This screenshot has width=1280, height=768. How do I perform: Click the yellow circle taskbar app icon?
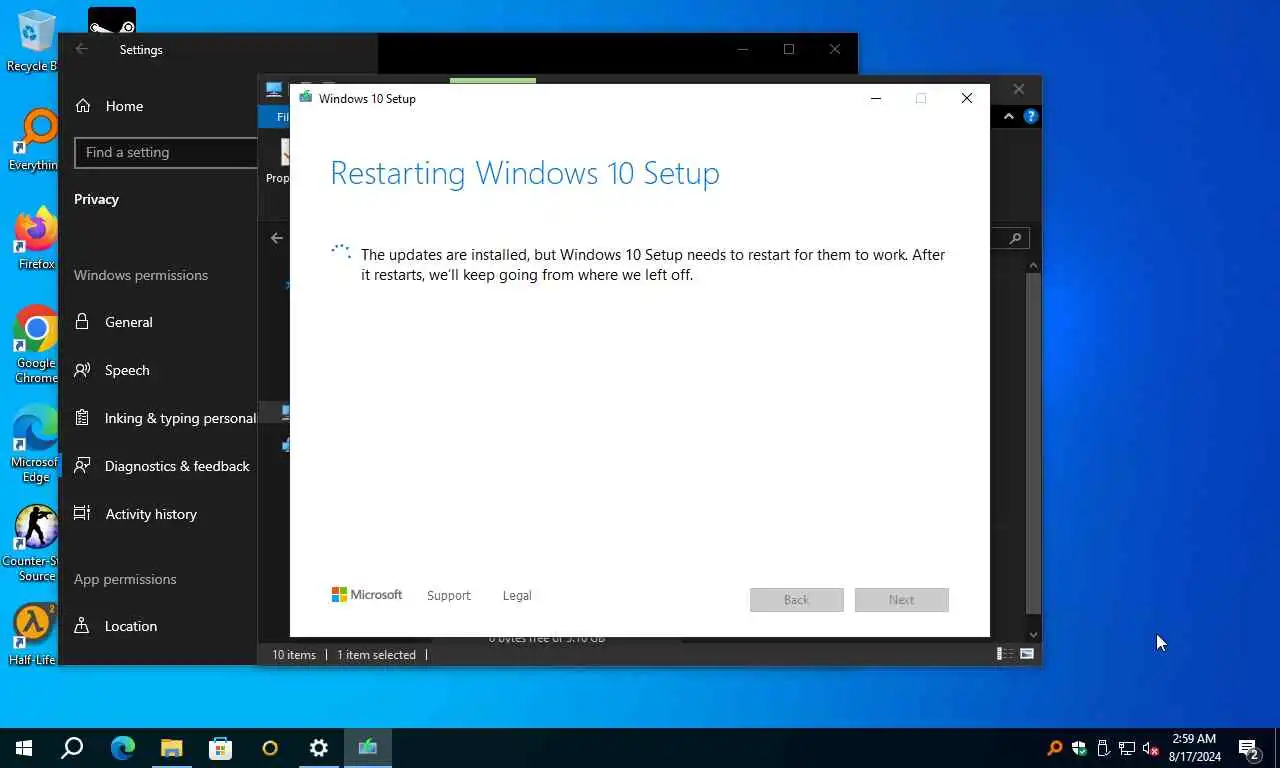pos(269,748)
